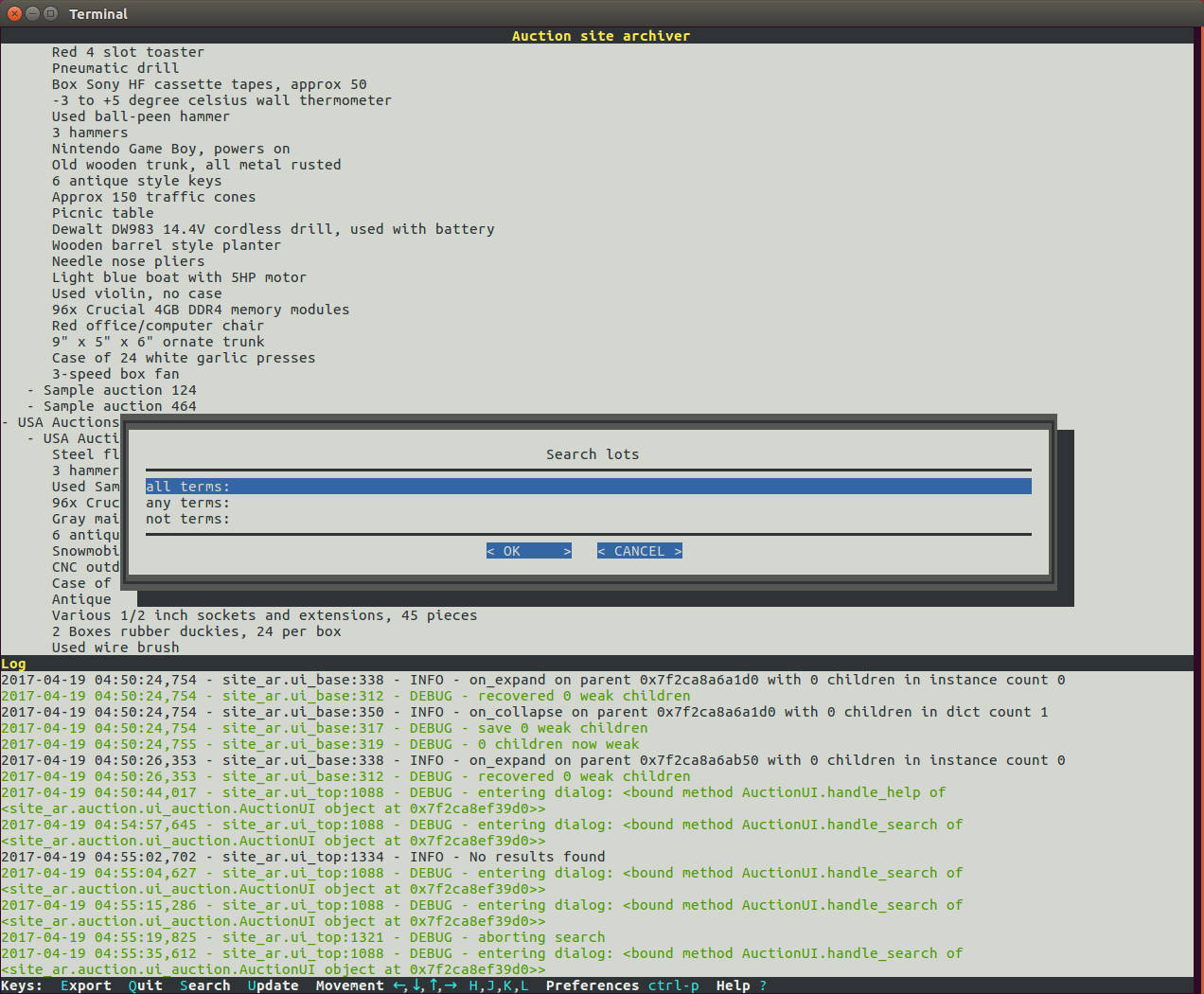The image size is (1204, 994).
Task: Select '3-speed box fan' lot
Action: 115,374
